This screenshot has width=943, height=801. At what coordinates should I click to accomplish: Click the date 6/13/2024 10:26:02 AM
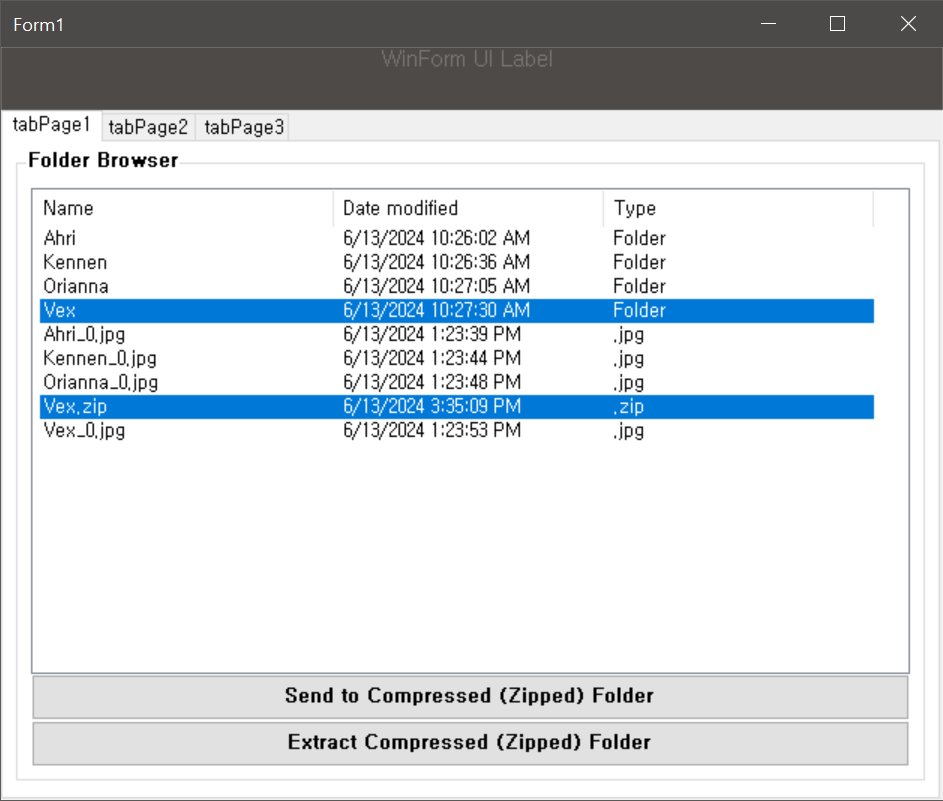437,238
